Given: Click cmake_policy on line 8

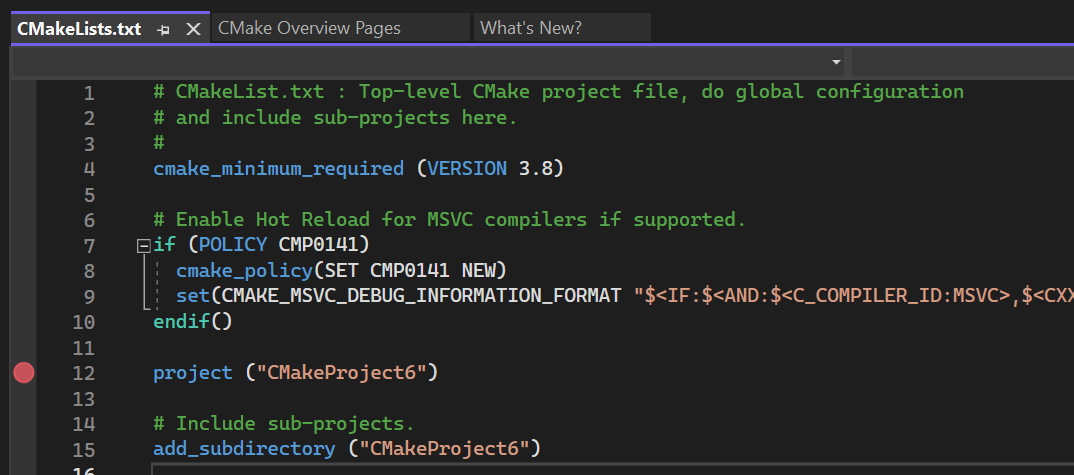Looking at the screenshot, I should pyautogui.click(x=244, y=271).
